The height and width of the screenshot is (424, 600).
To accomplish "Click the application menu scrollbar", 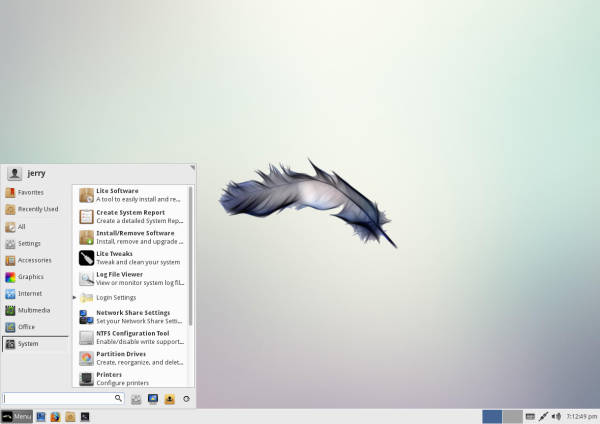I will [x=190, y=255].
